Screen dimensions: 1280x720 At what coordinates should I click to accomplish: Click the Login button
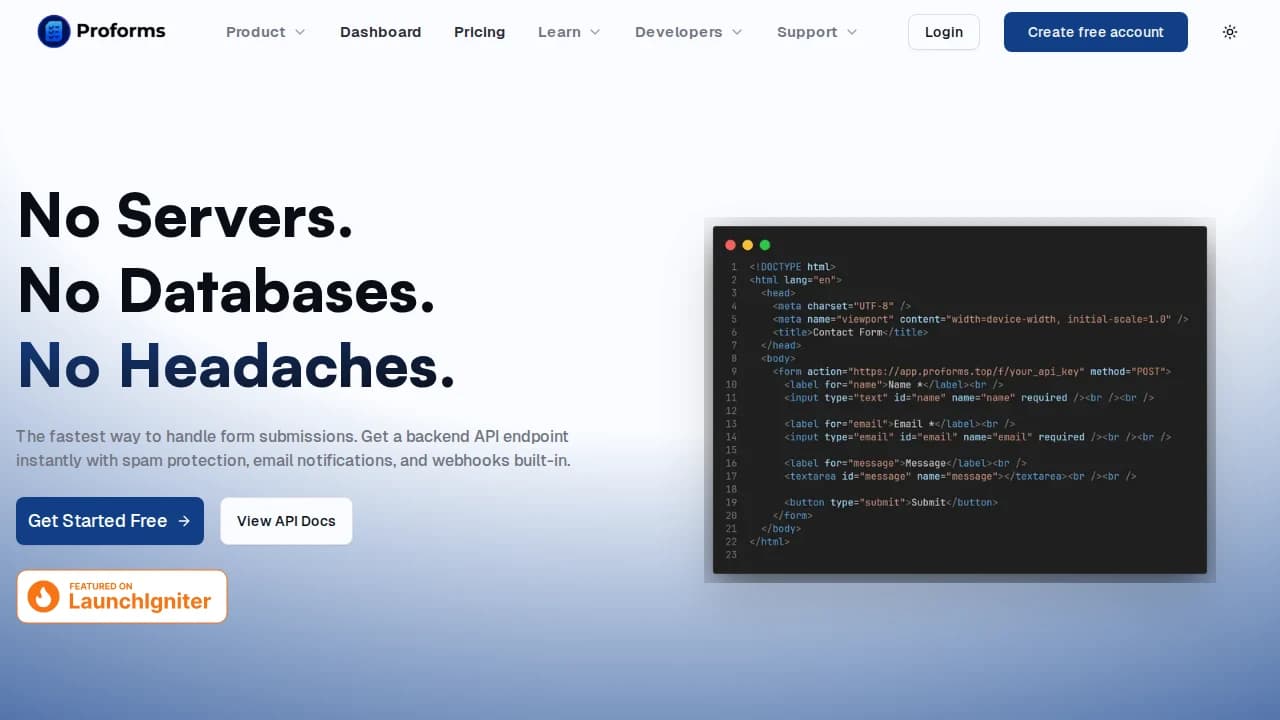943,32
